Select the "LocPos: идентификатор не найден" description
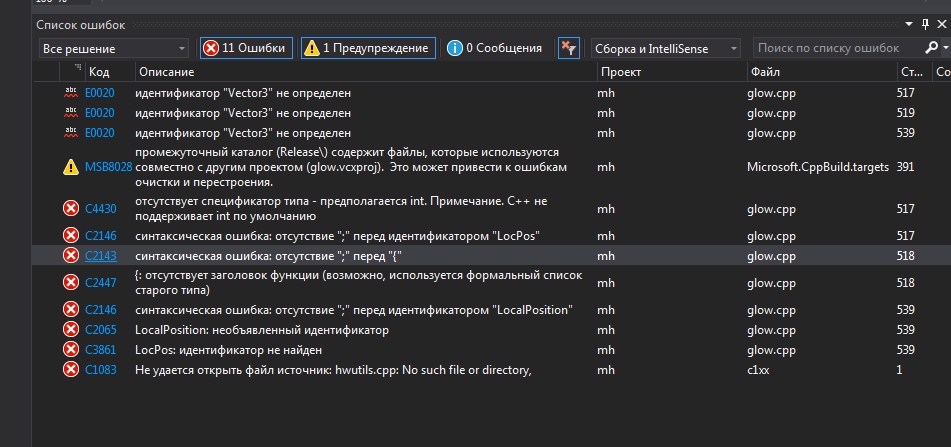The height and width of the screenshot is (447, 951). click(x=228, y=350)
